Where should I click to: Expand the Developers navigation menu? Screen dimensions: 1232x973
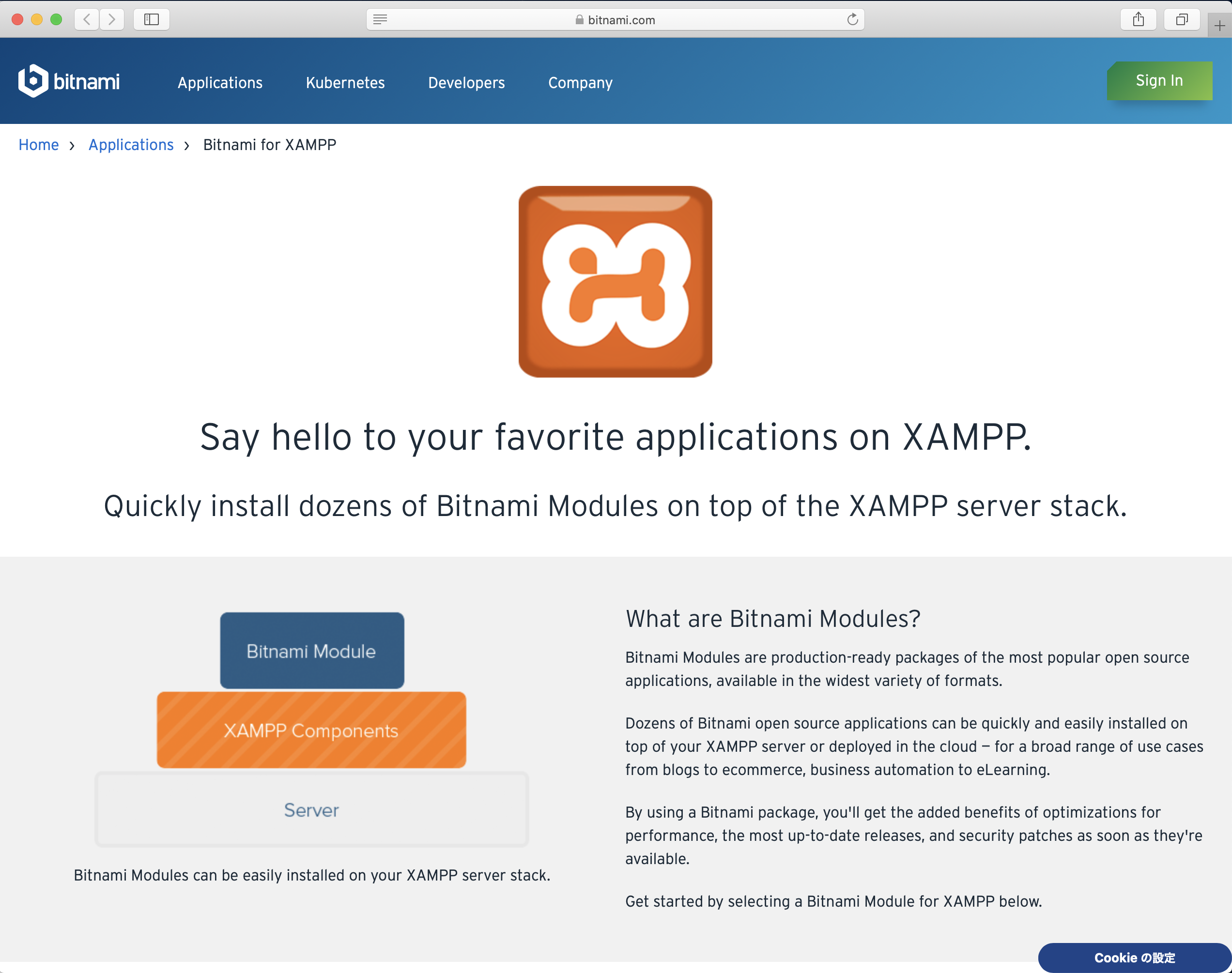point(466,83)
